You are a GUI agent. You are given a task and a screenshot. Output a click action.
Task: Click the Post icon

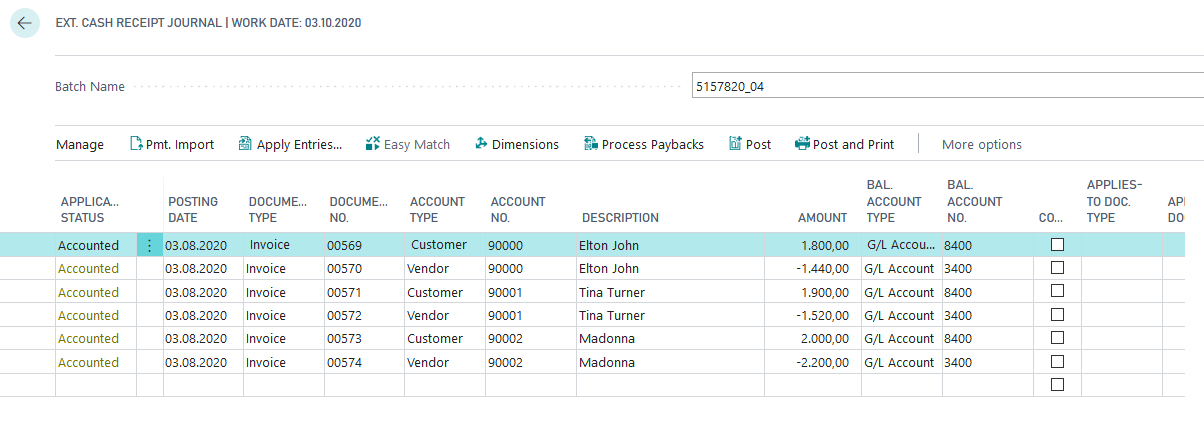click(x=736, y=144)
